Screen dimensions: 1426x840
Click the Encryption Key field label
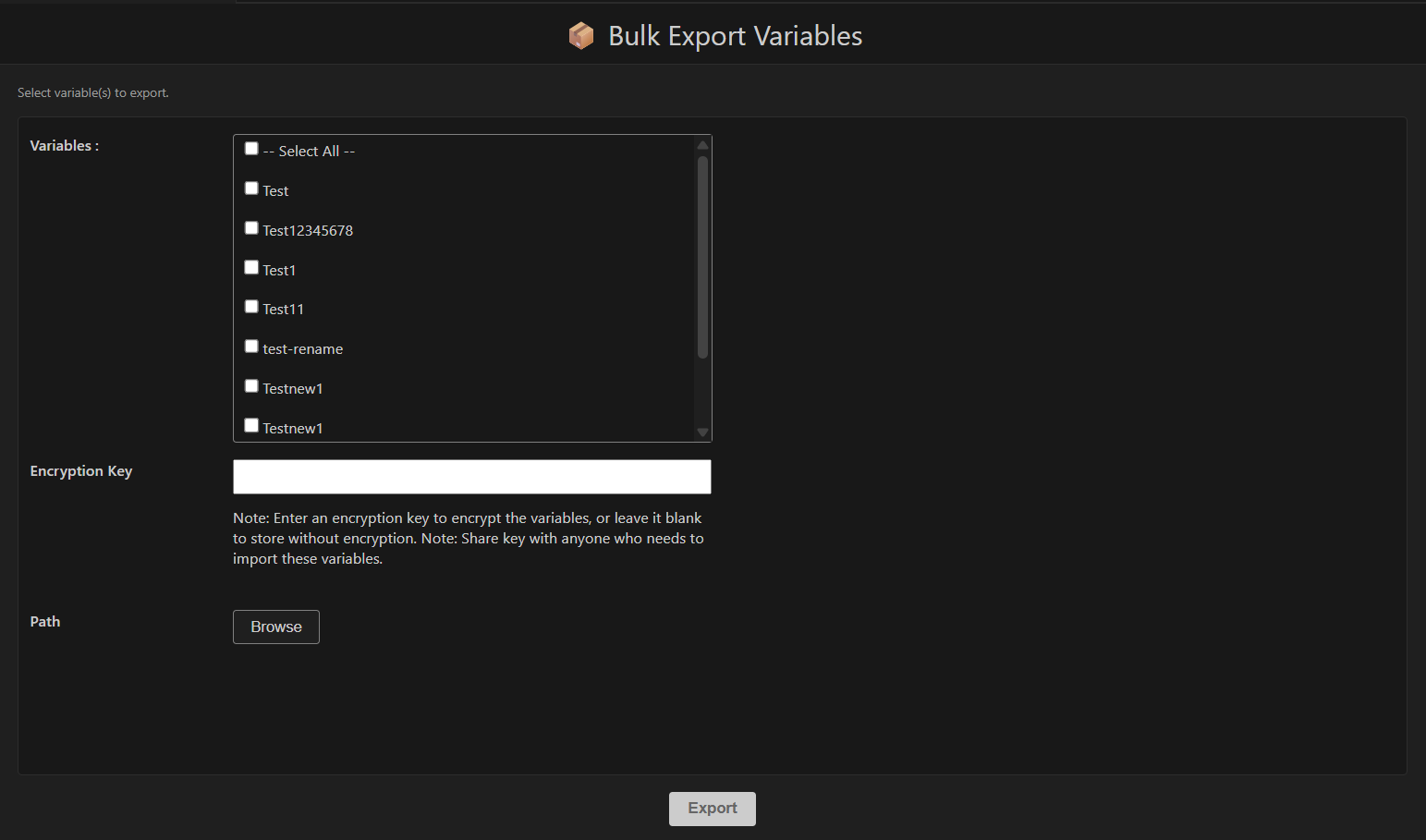coord(81,471)
